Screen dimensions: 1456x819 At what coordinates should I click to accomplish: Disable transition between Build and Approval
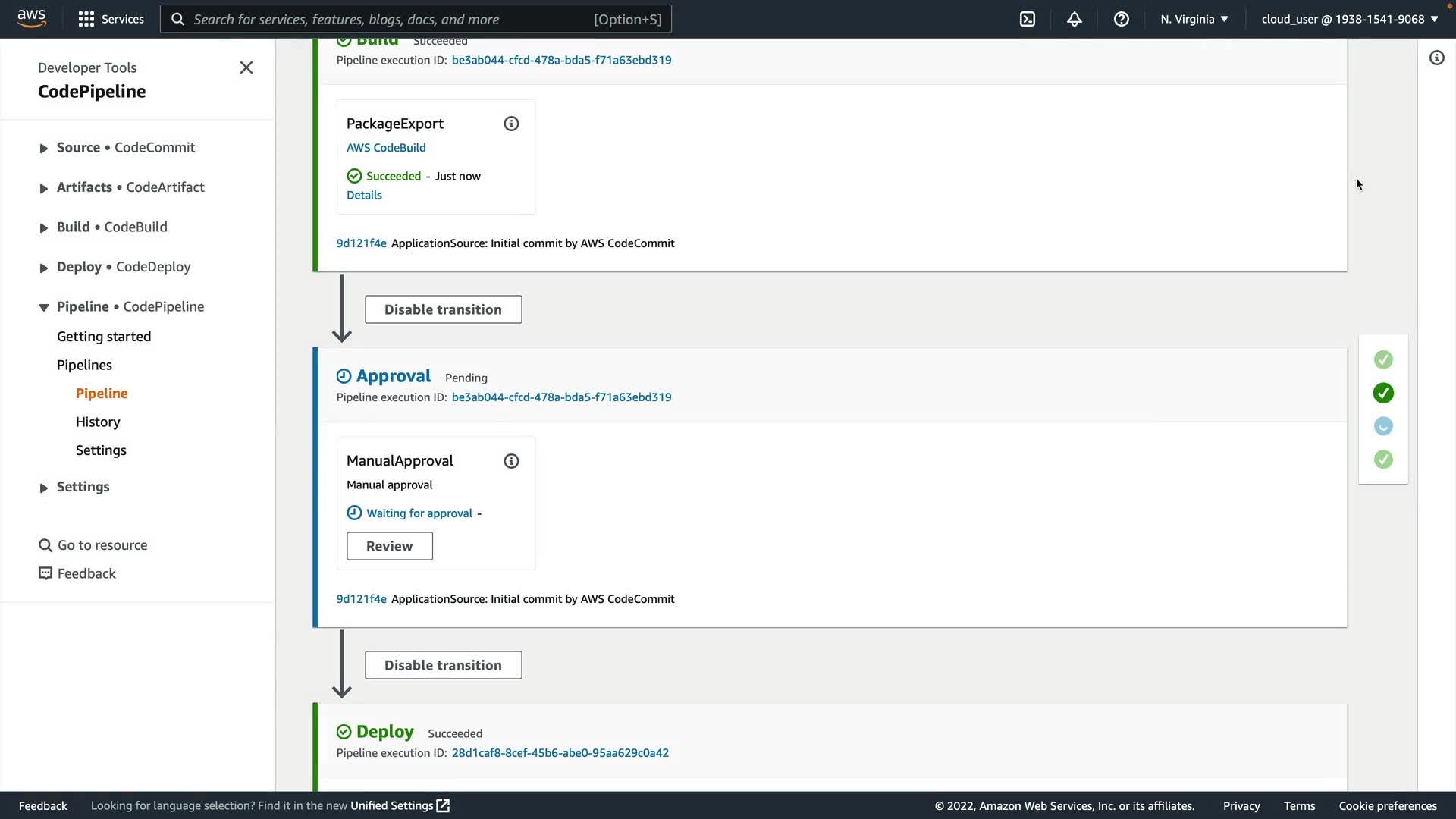click(x=443, y=309)
